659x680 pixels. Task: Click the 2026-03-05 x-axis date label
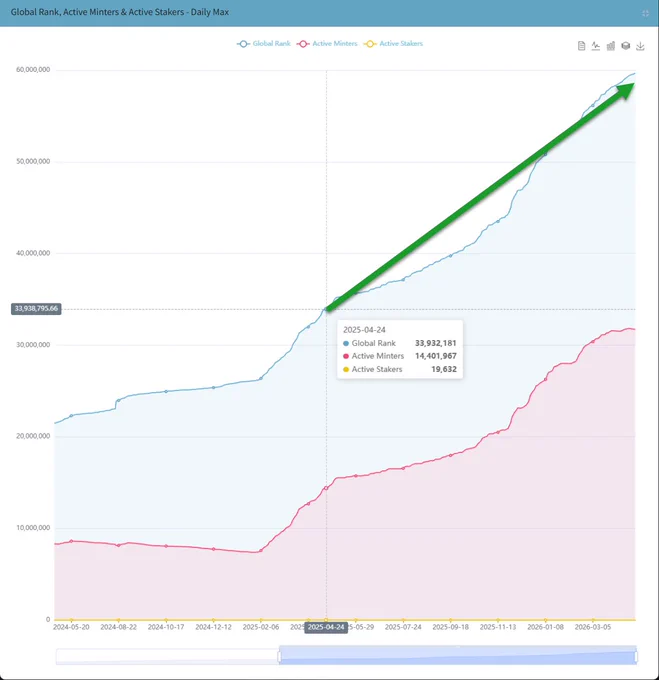pos(593,627)
